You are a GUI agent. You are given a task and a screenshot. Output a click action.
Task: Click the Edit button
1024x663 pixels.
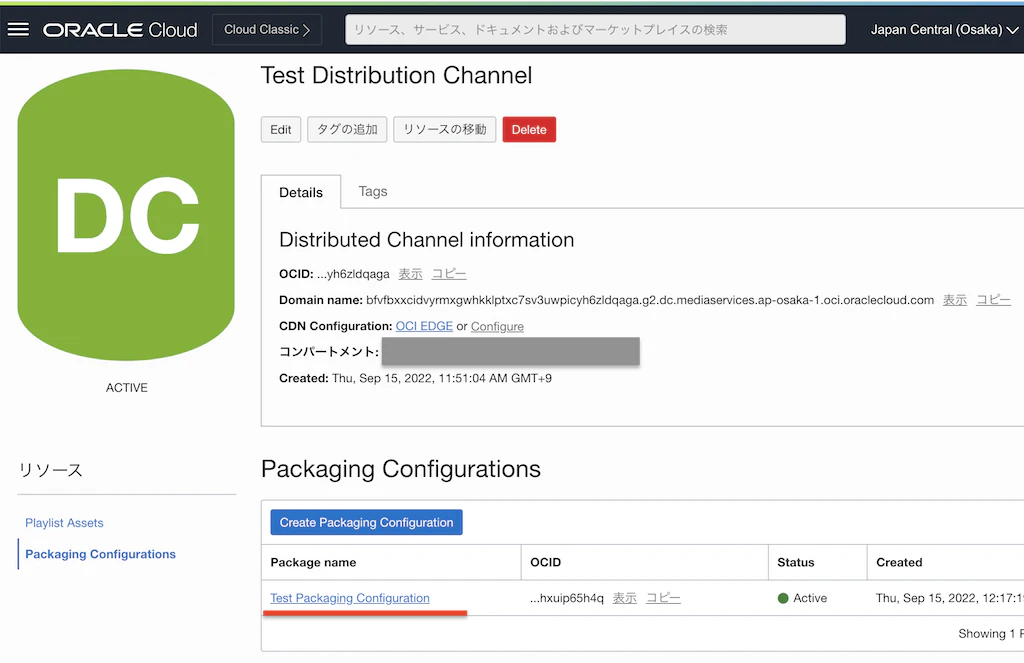(281, 129)
